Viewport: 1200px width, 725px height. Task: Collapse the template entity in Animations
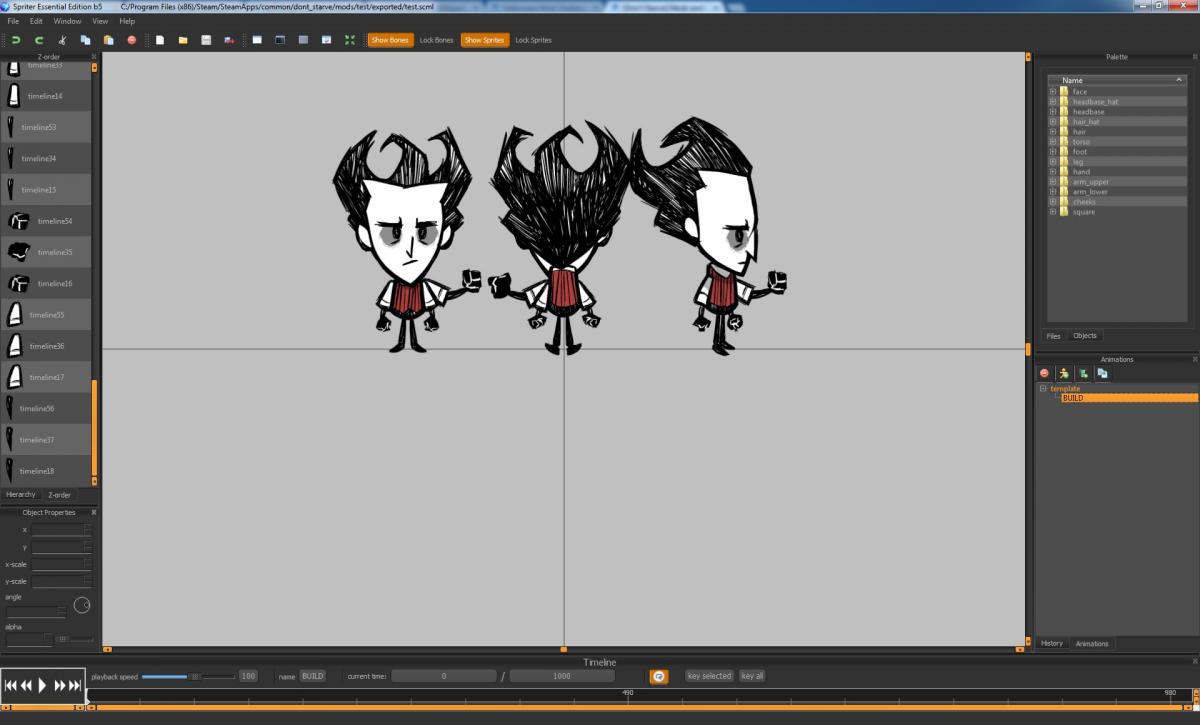click(x=1043, y=388)
